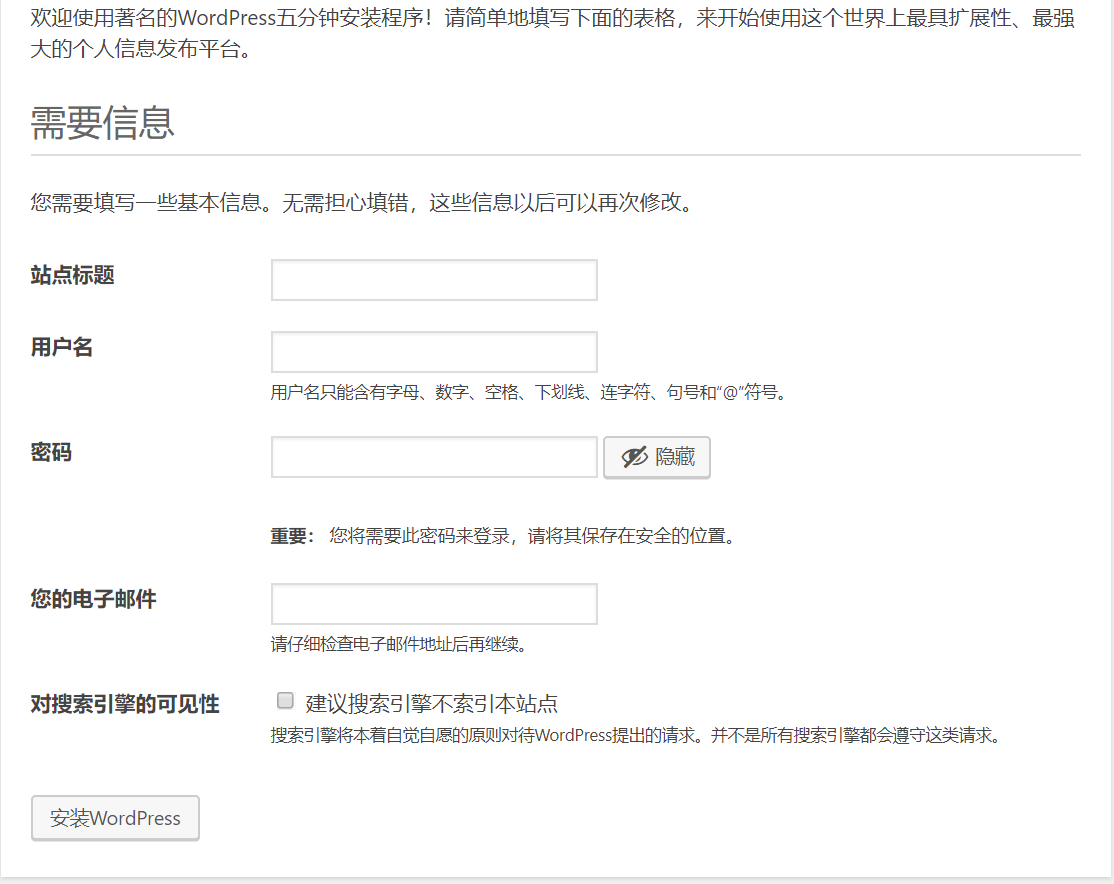Viewport: 1114px width, 884px height.
Task: Focus the 用户名 text box
Action: click(x=434, y=352)
